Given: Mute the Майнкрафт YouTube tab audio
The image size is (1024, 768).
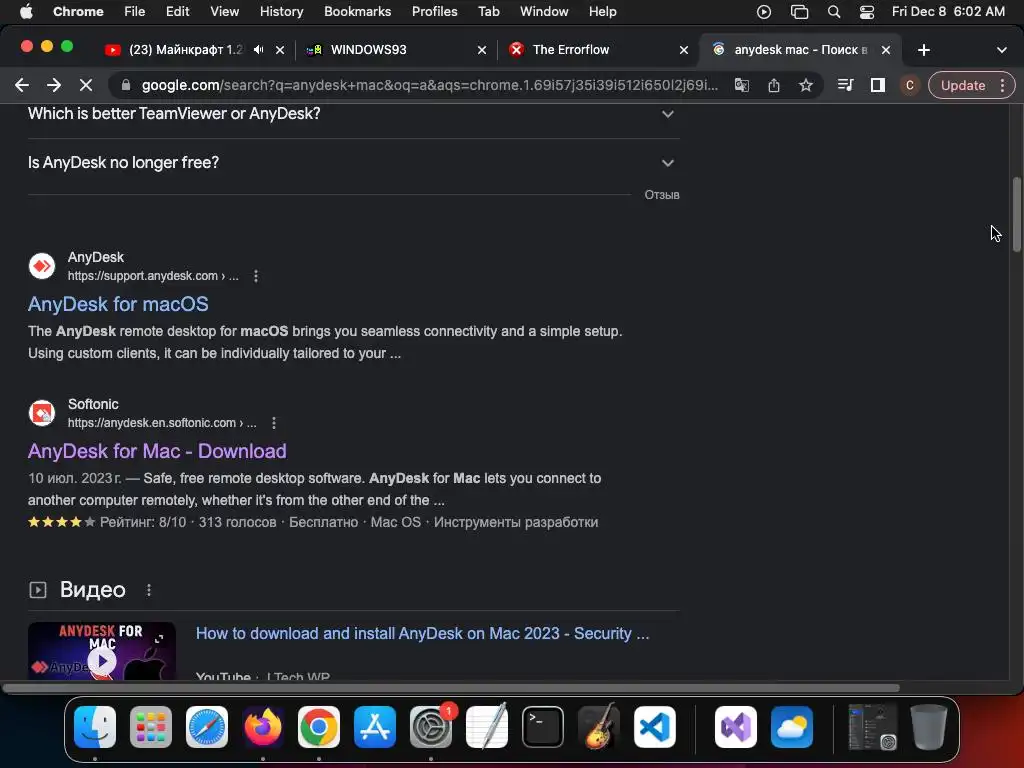Looking at the screenshot, I should click(259, 50).
